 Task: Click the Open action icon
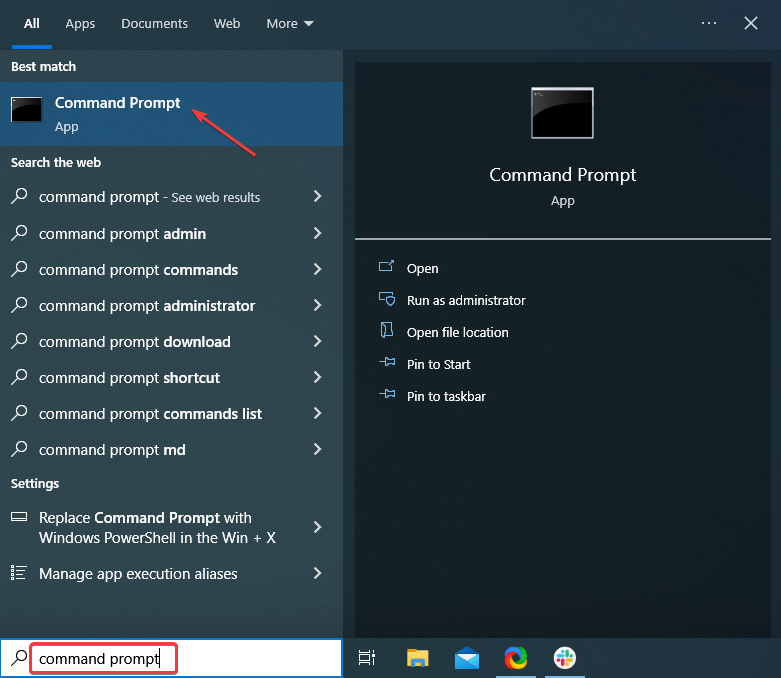387,267
